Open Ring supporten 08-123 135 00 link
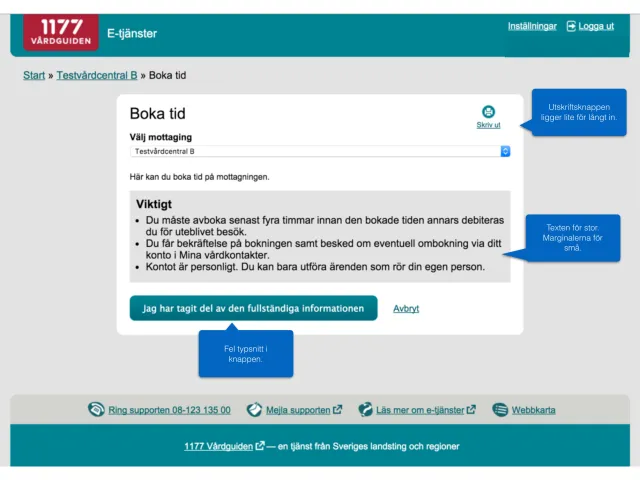The image size is (640, 480). coord(169,410)
